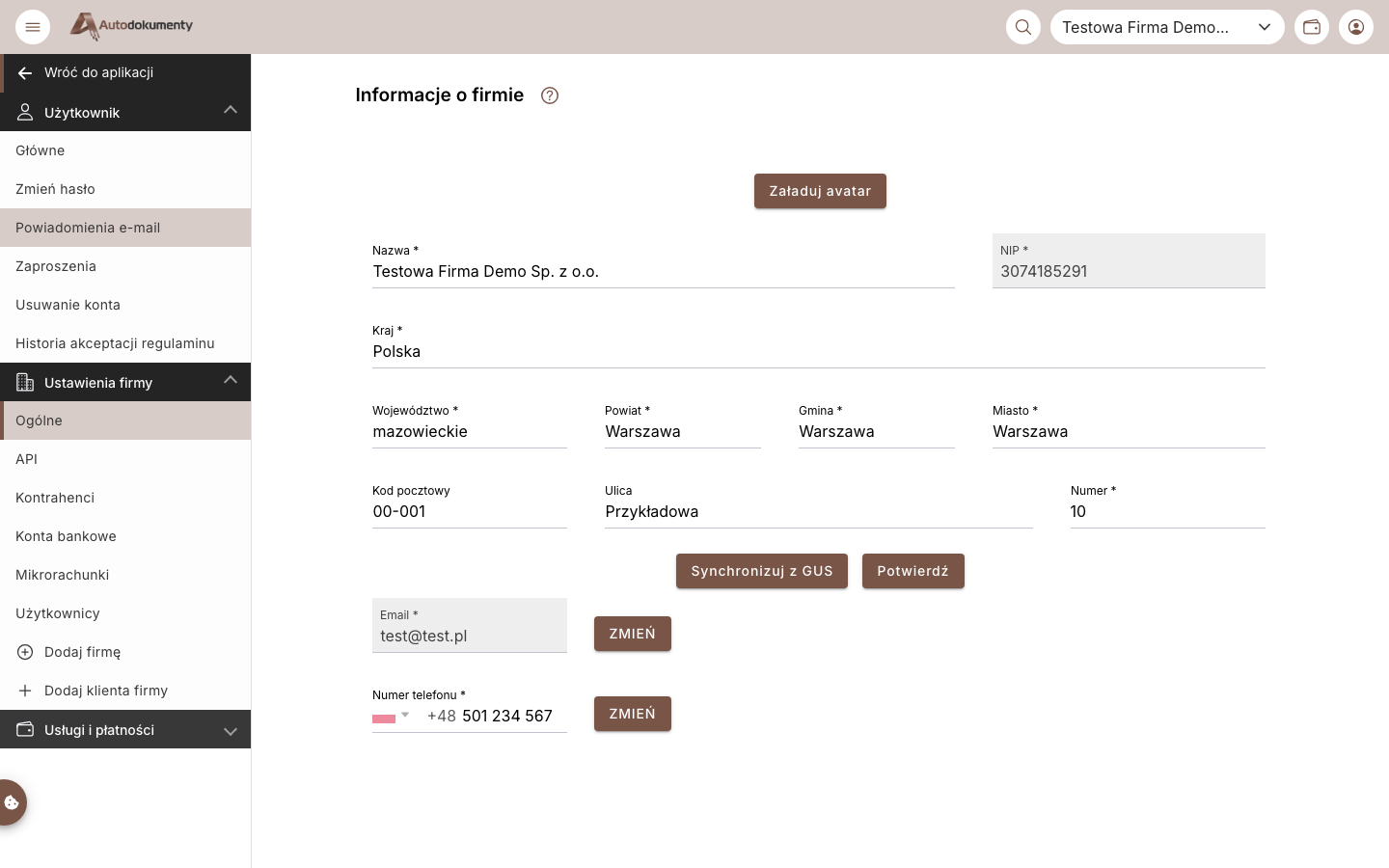Click the plus icon beside Dodaj klienta firmy
The height and width of the screenshot is (868, 1389).
[x=25, y=691]
